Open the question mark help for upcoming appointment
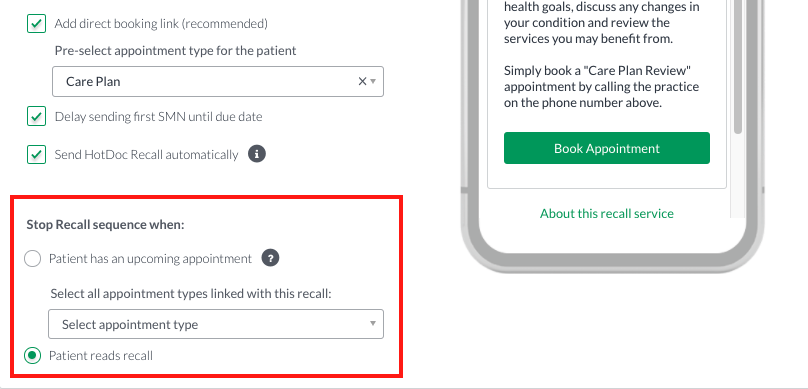This screenshot has height=389, width=808. 271,258
